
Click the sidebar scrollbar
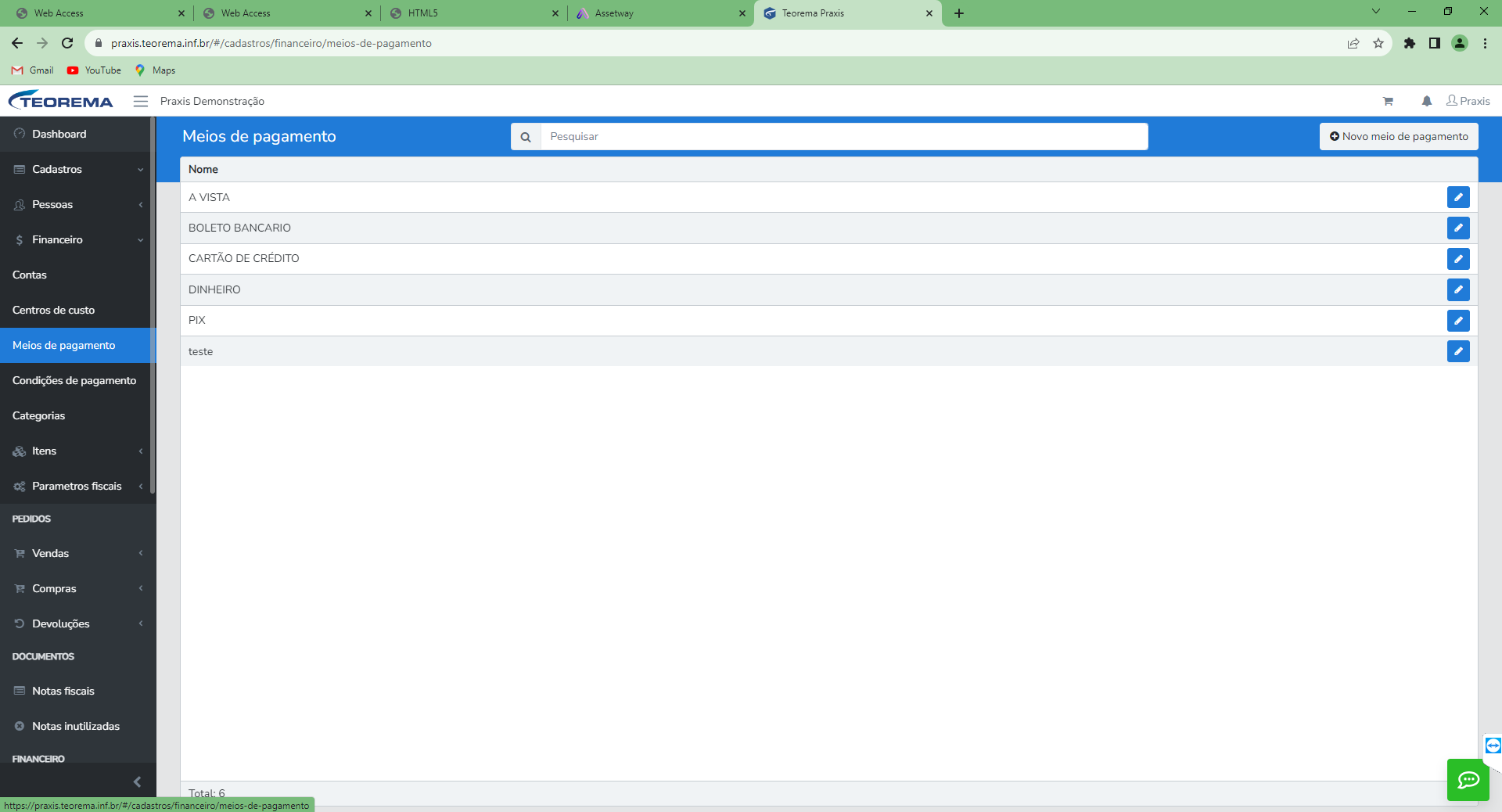coord(153,305)
